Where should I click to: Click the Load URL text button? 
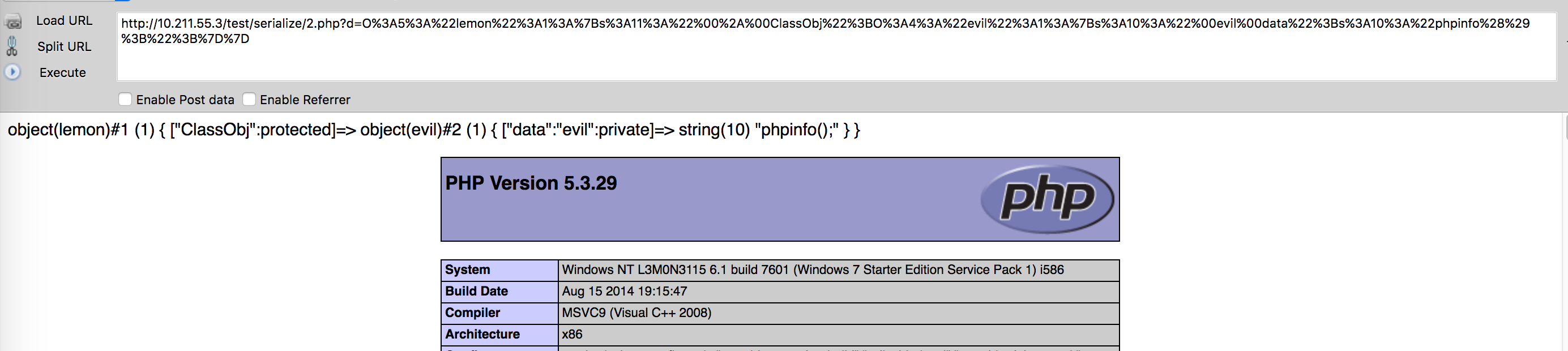[x=64, y=21]
